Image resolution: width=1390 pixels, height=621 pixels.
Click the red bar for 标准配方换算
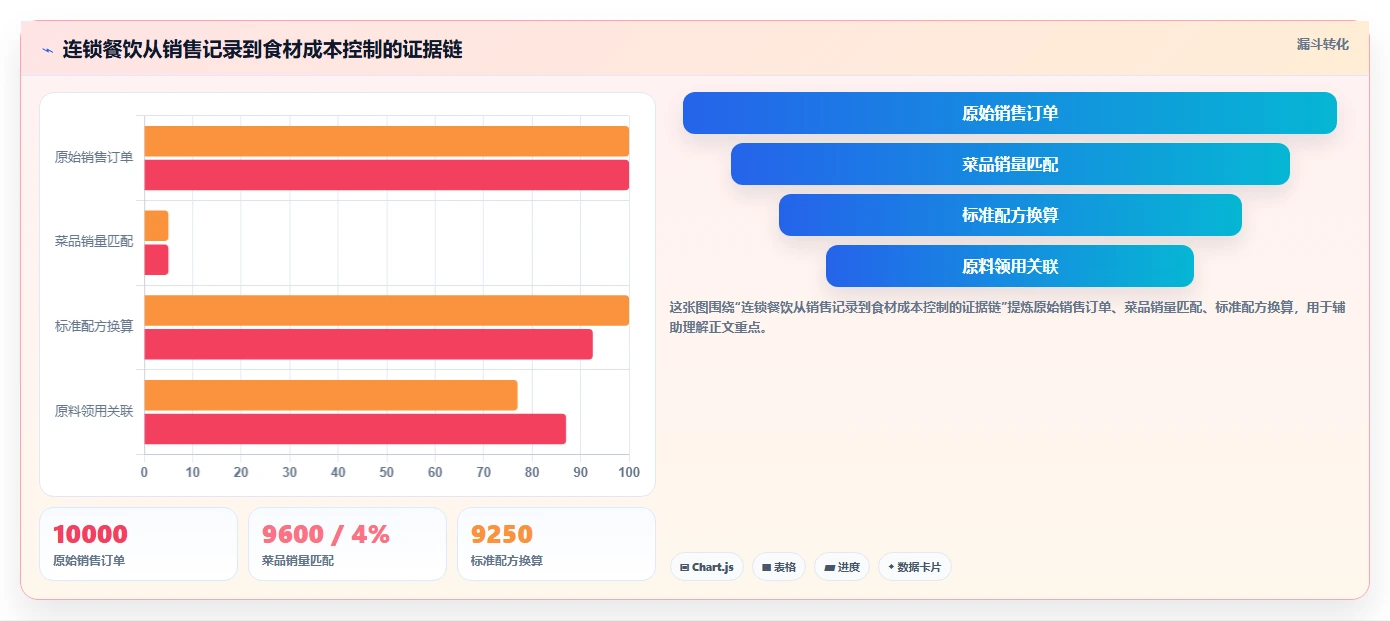click(369, 344)
